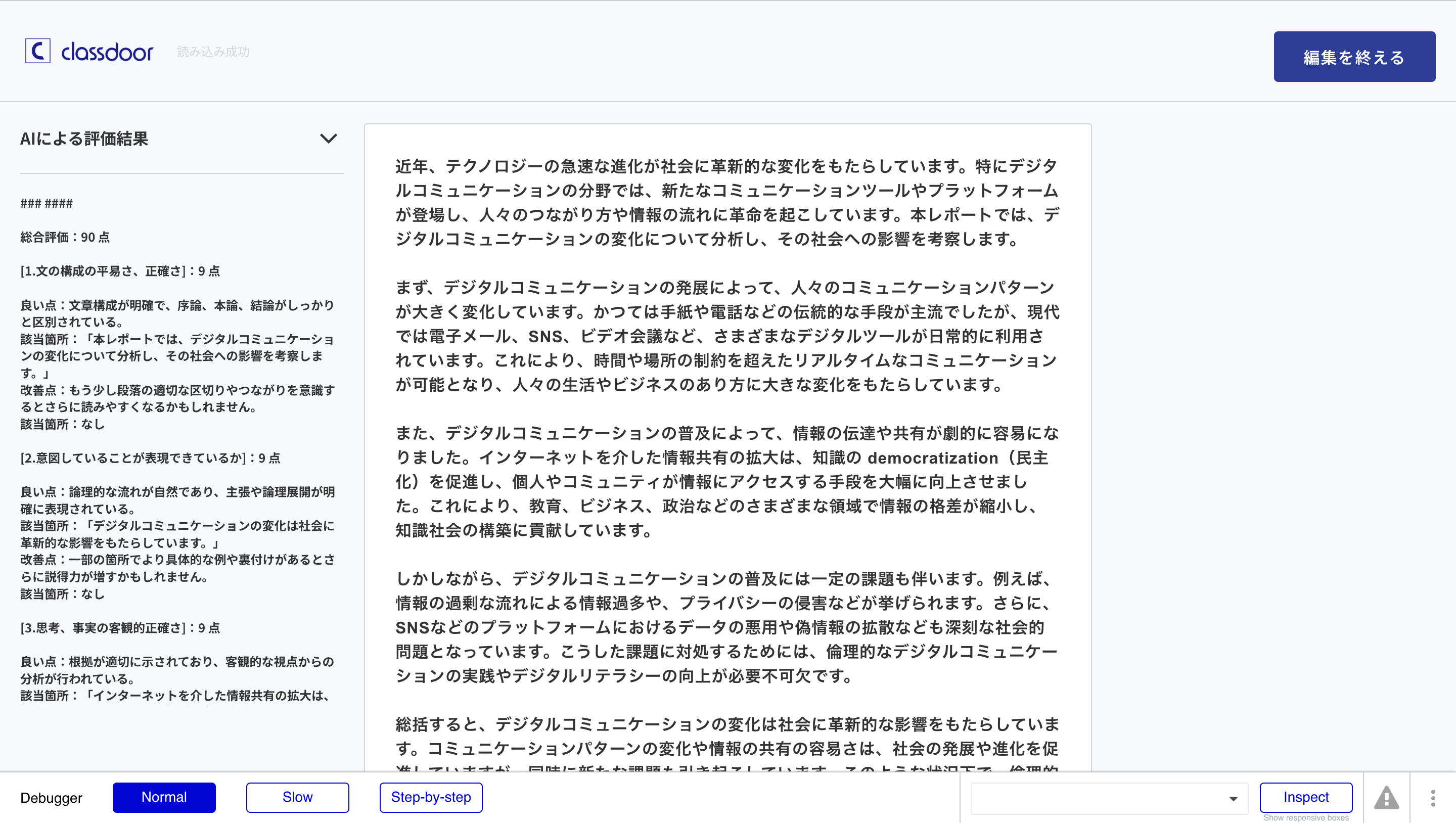Viewport: 1456px width, 823px height.
Task: Click the first essay paragraph starting 近年
Action: pos(727,202)
